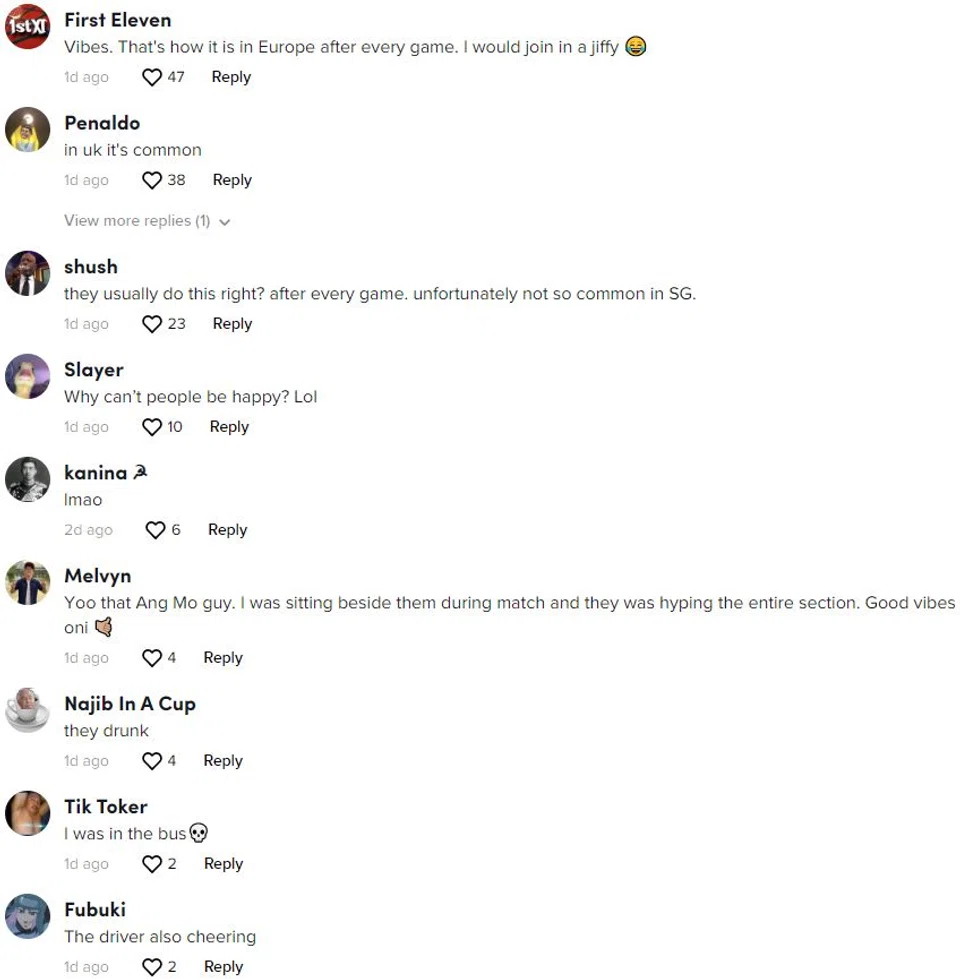This screenshot has width=960, height=979.
Task: Open First Eleven's profile avatar
Action: click(28, 27)
